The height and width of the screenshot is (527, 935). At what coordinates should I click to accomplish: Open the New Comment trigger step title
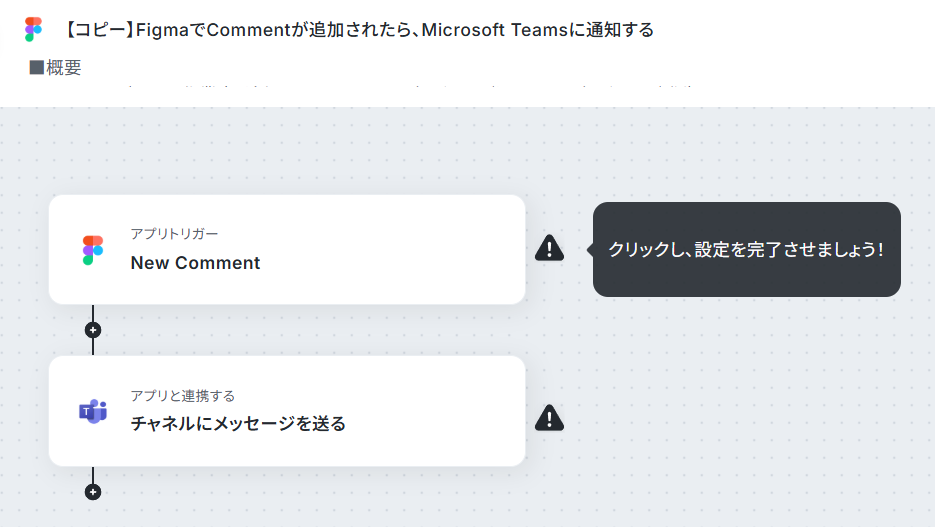tap(195, 263)
